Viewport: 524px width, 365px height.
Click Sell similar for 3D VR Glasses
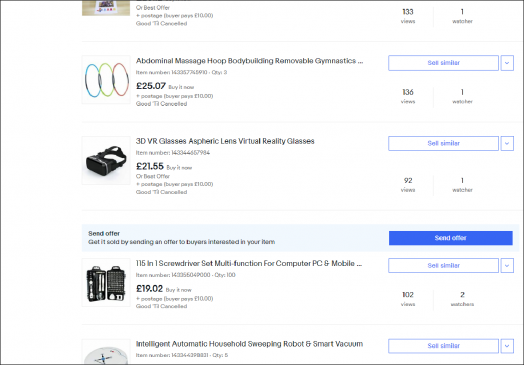click(x=443, y=143)
